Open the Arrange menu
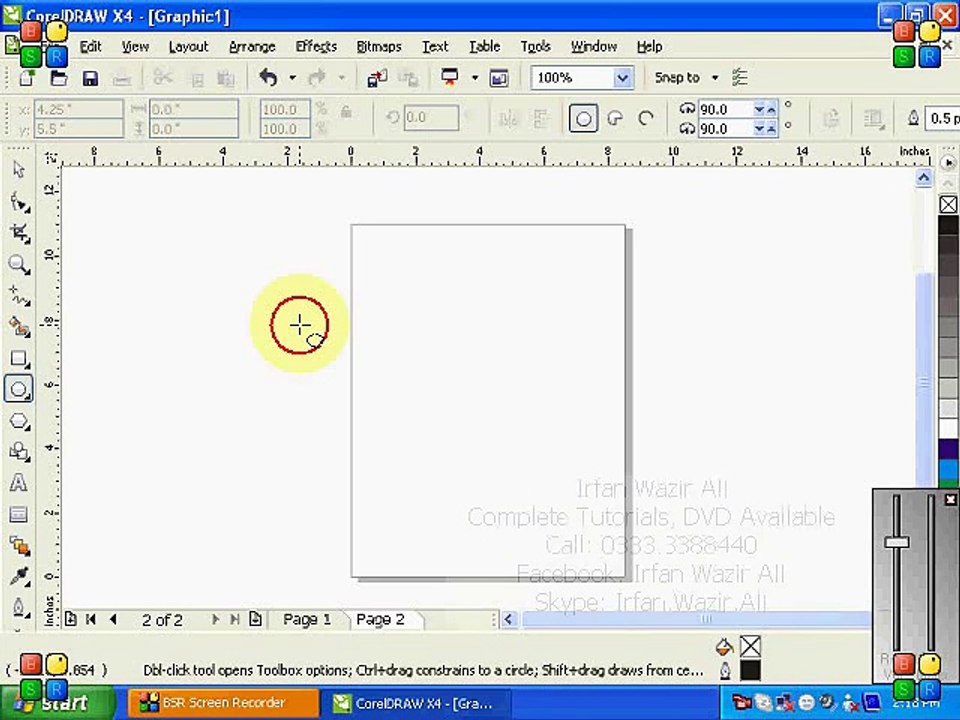The height and width of the screenshot is (720, 960). [252, 47]
